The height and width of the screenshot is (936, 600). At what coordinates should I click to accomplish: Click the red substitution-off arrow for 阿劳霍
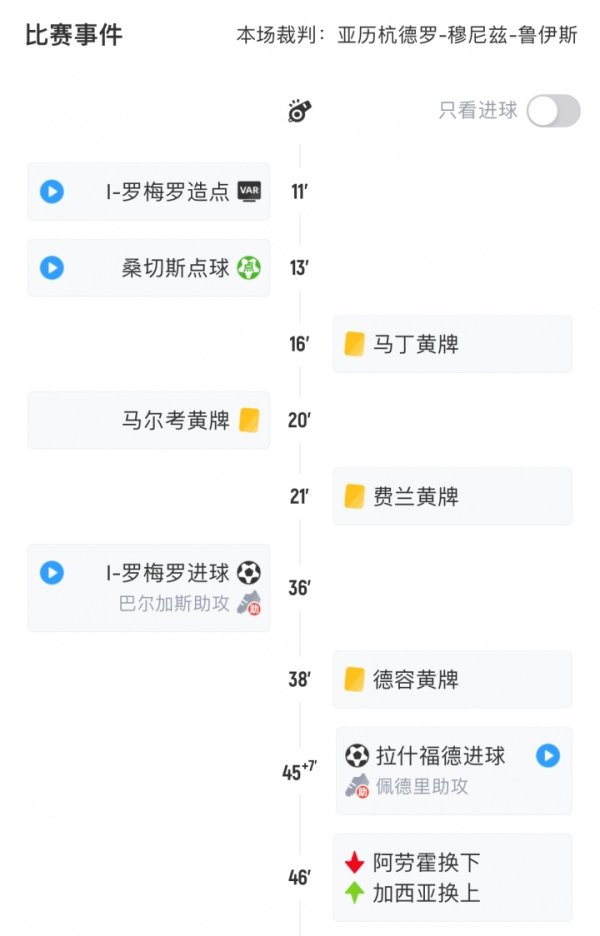click(x=355, y=862)
